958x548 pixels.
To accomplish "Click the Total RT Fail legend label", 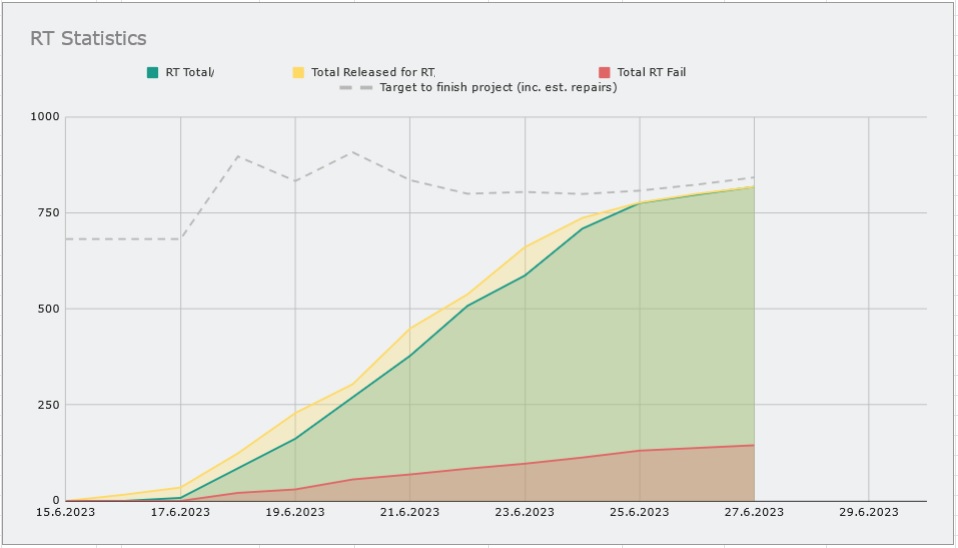I will [651, 72].
